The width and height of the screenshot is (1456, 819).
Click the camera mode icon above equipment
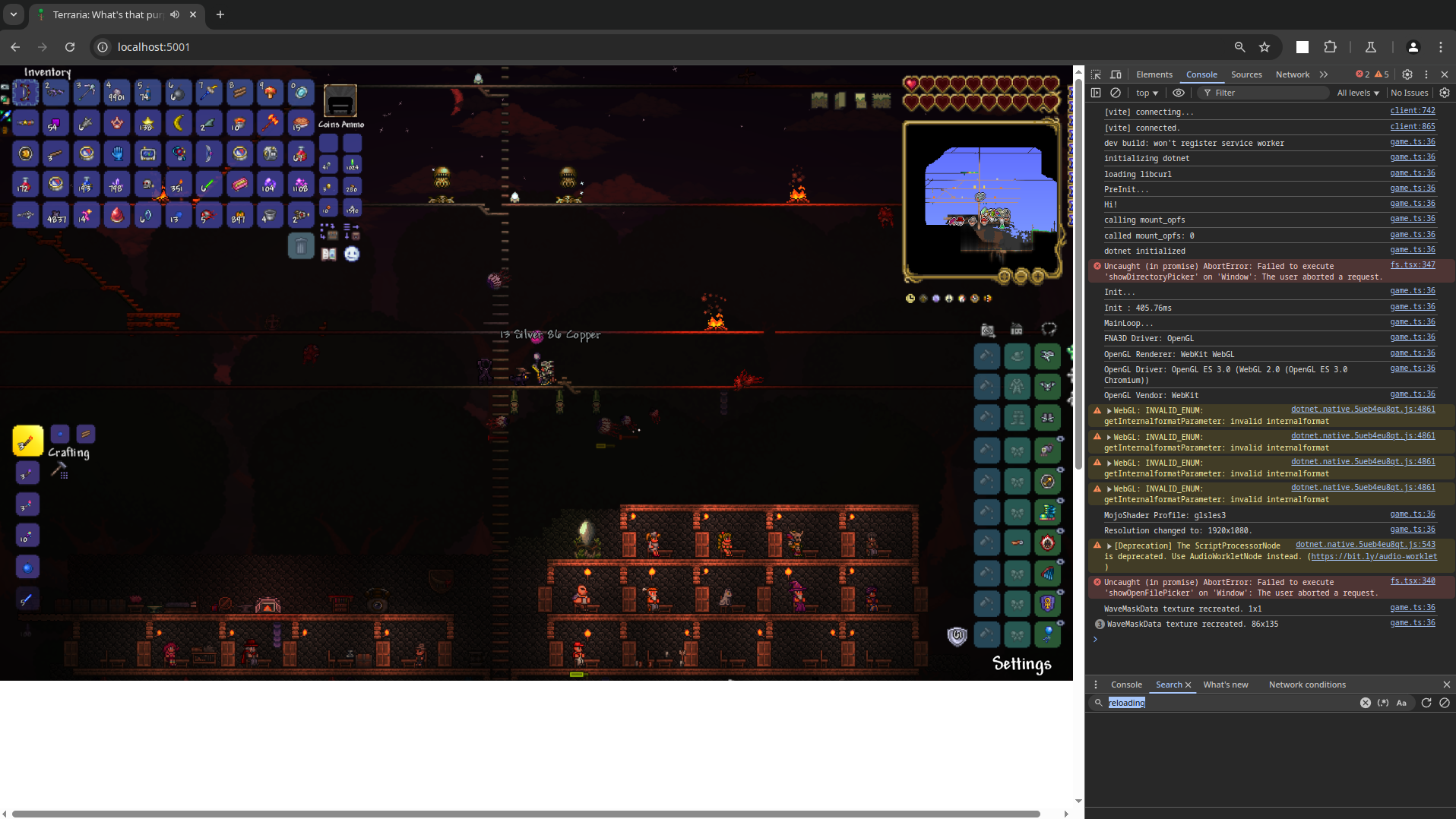point(988,330)
